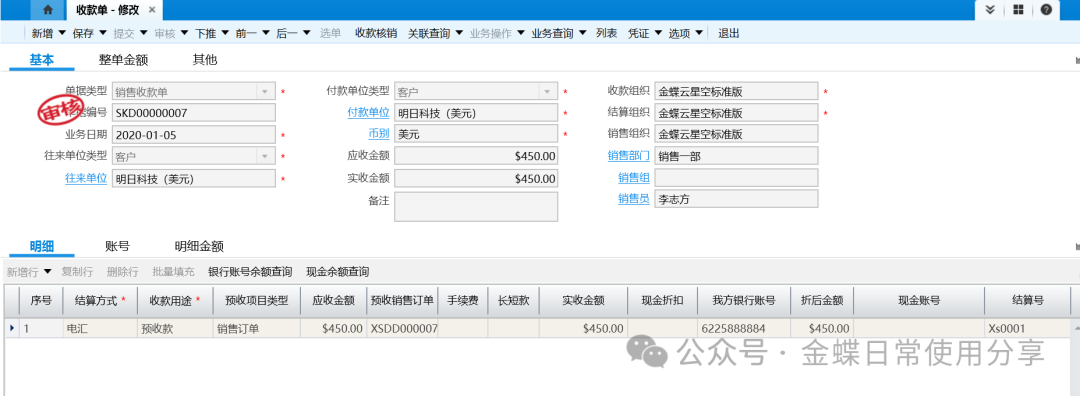This screenshot has height=396, width=1080.
Task: Expand the 新增 dropdown arrow in toolbar
Action: (x=61, y=33)
